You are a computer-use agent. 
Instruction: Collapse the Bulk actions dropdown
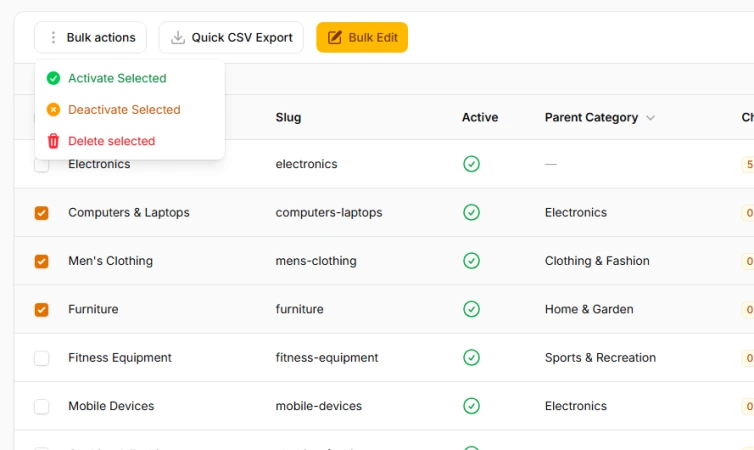pyautogui.click(x=90, y=38)
